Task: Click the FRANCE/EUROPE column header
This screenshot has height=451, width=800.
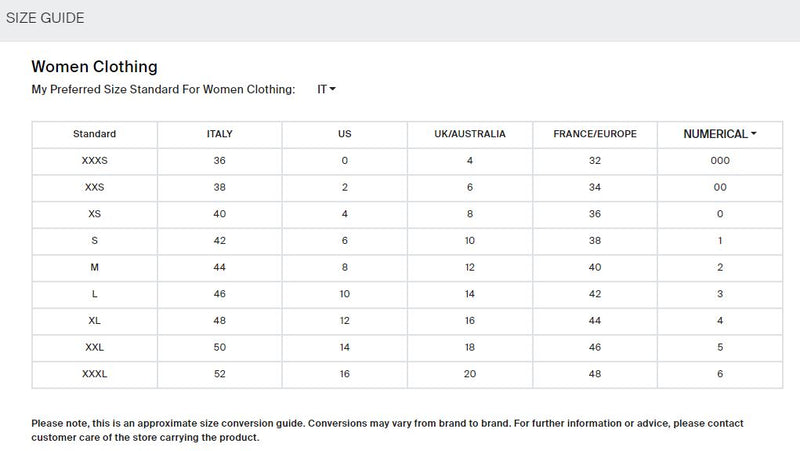Action: (x=595, y=134)
